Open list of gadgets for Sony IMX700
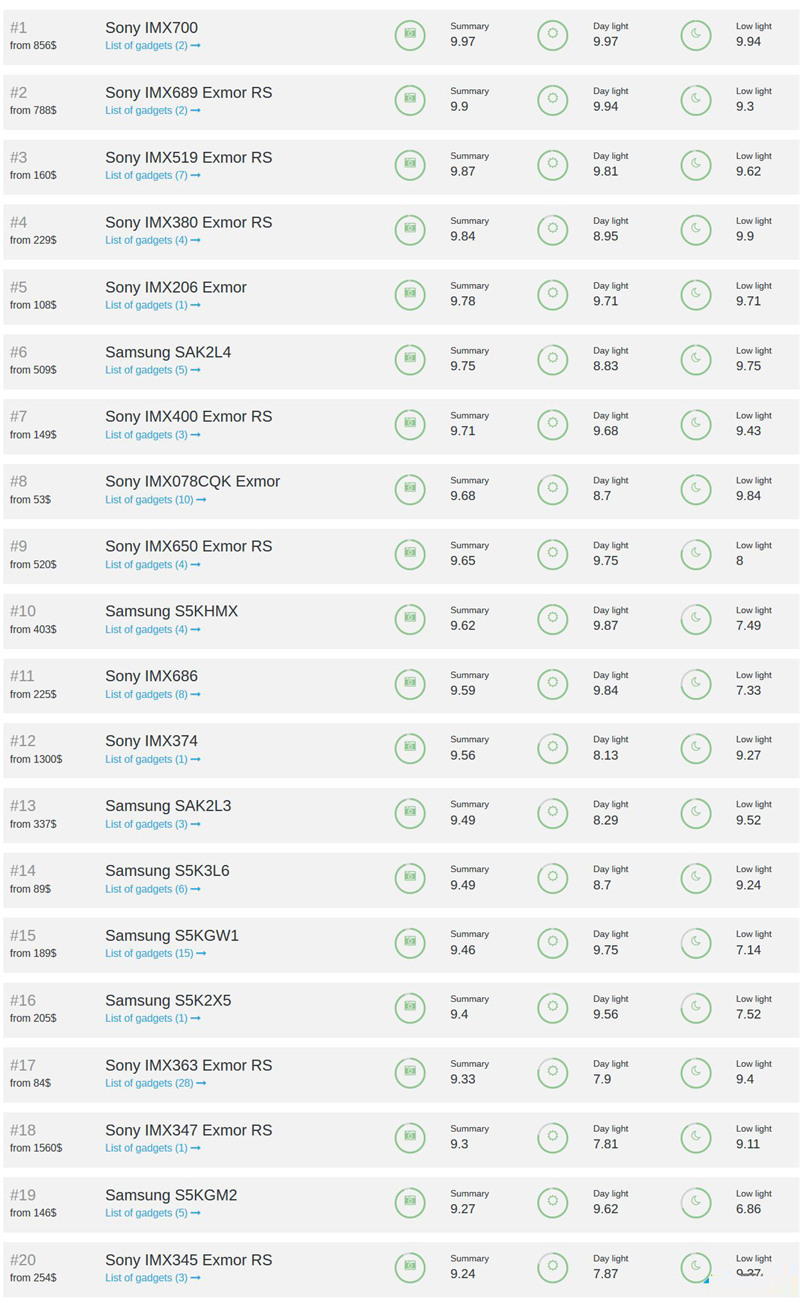Screen dimensions: 800x1303 (x=152, y=46)
